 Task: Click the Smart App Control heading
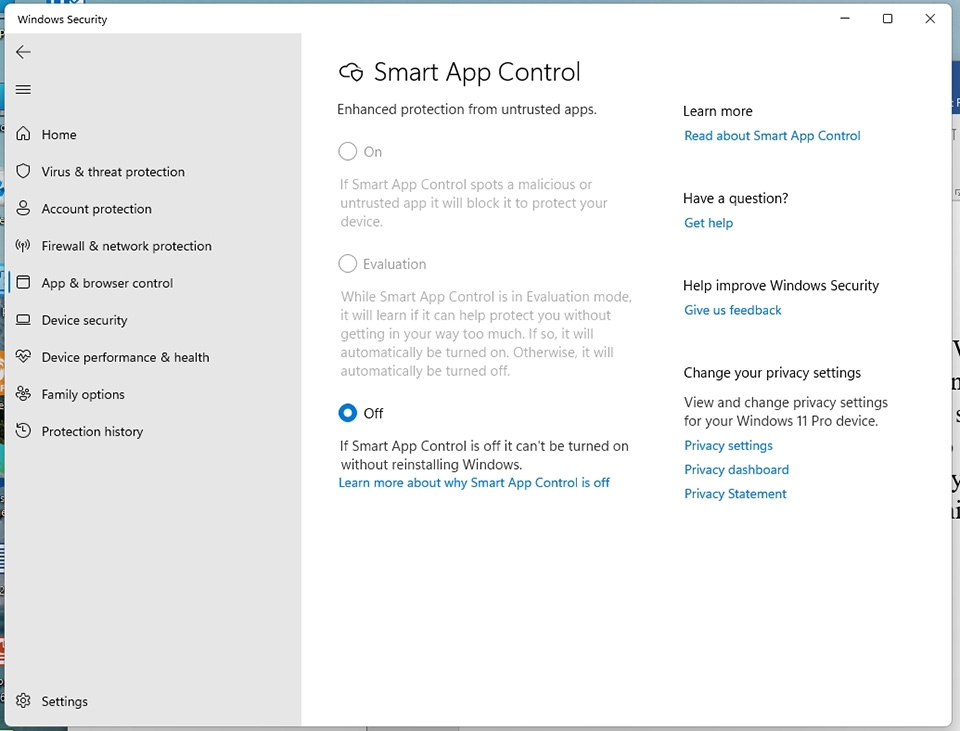tap(477, 72)
